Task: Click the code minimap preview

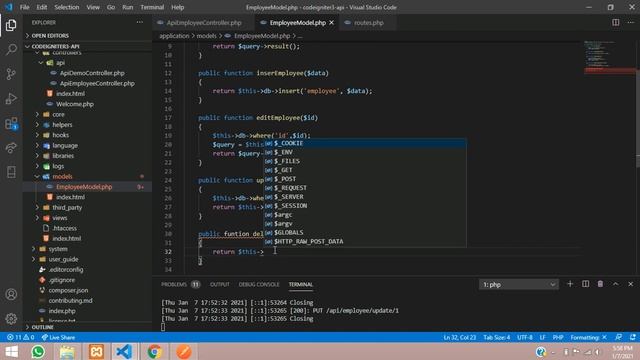Action: [608, 57]
